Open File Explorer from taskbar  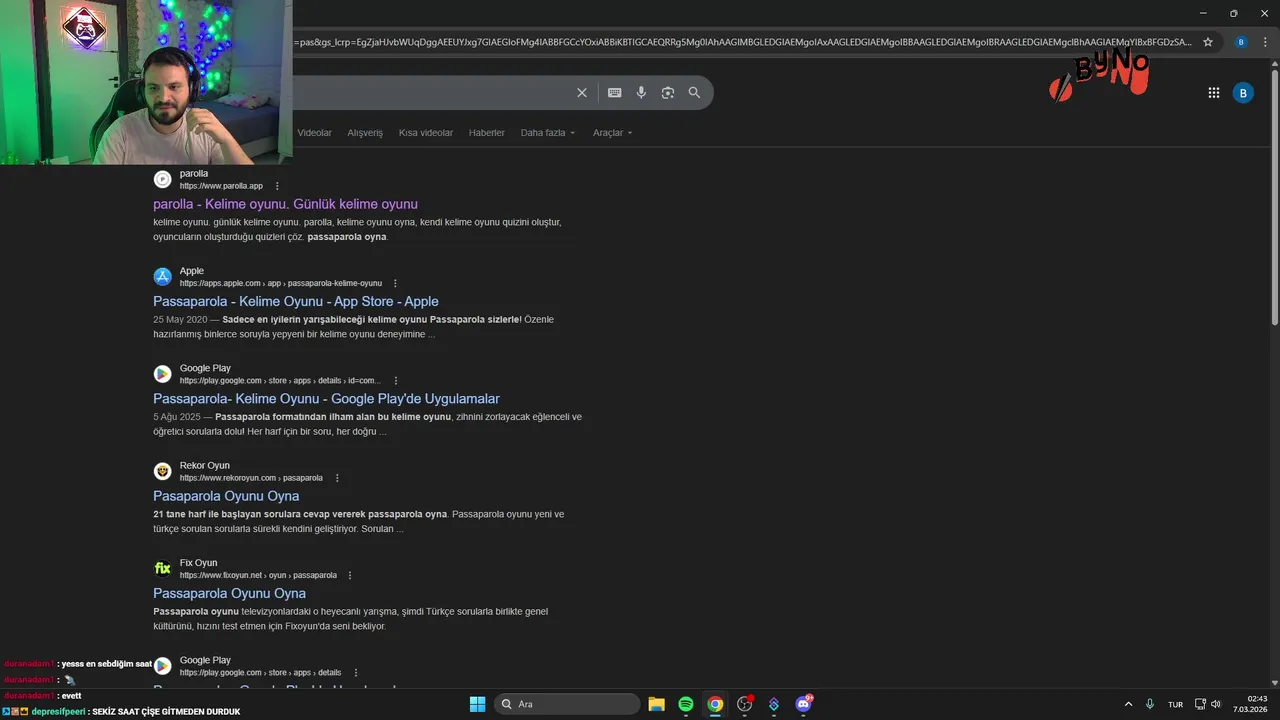656,704
